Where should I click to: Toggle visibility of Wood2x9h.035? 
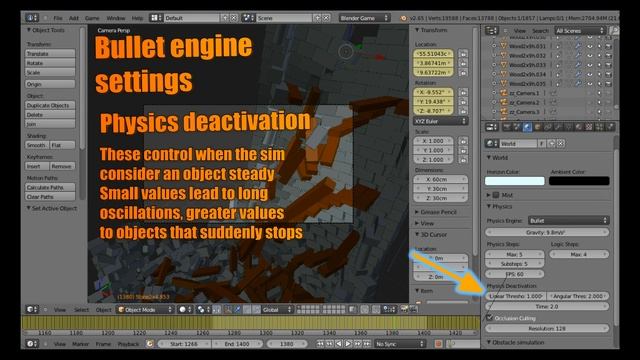pos(590,84)
